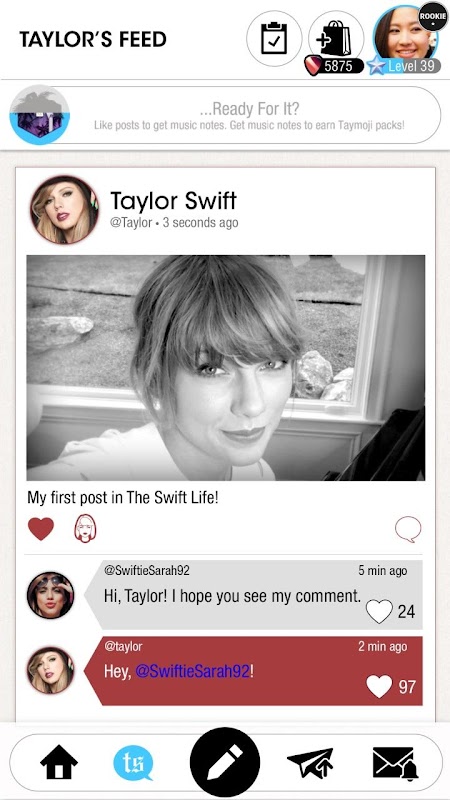Open the shopping bag store icon
The width and height of the screenshot is (450, 800).
336,38
